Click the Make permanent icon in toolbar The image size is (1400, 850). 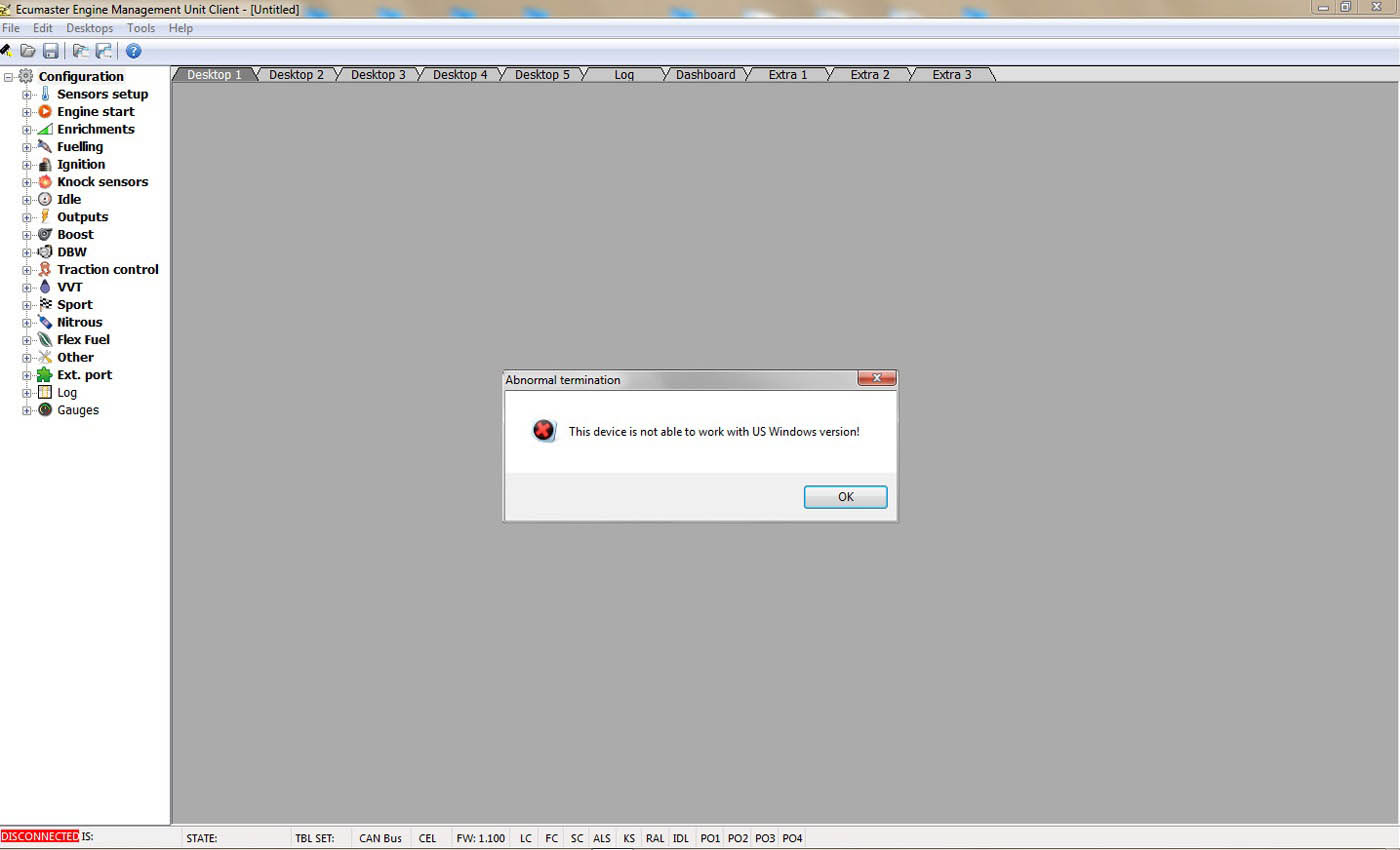coord(6,50)
